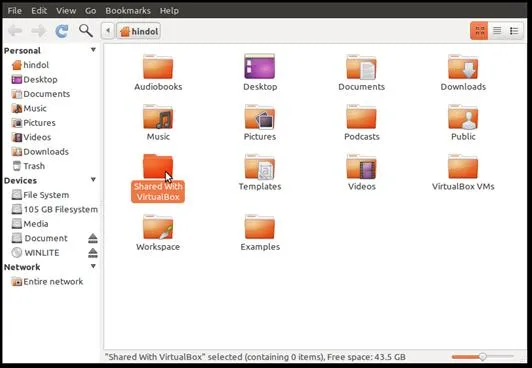Select the Podcasts folder icon
Image resolution: width=532 pixels, height=368 pixels.
point(361,117)
